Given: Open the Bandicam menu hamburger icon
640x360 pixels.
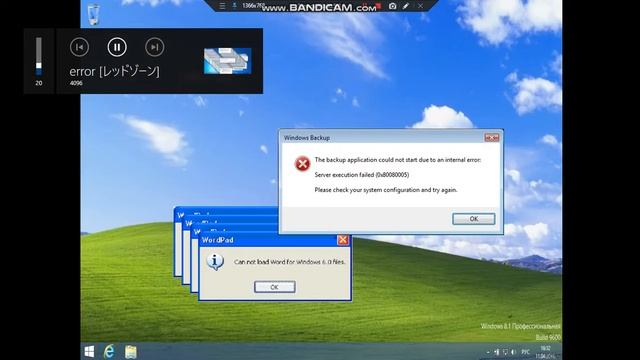Looking at the screenshot, I should click(222, 6).
